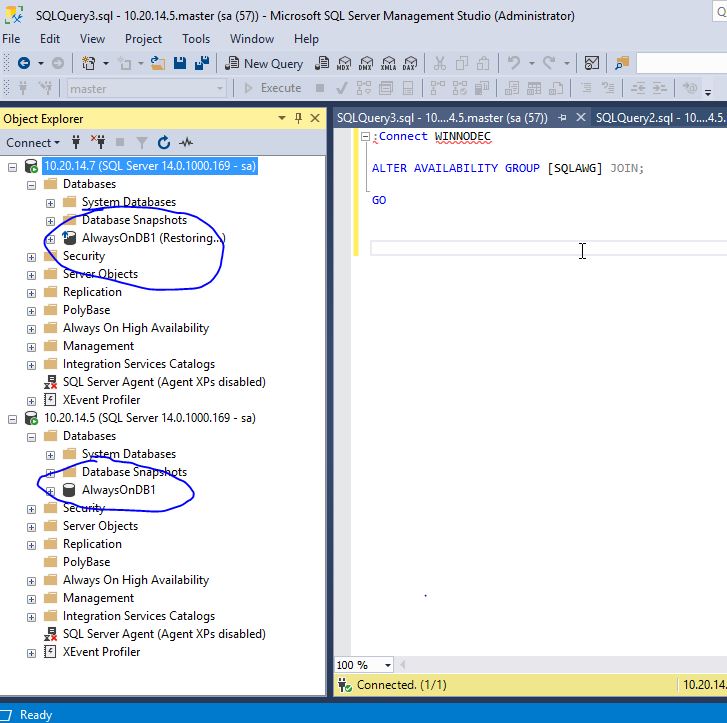727x723 pixels.
Task: Open the Window menu
Action: [252, 39]
